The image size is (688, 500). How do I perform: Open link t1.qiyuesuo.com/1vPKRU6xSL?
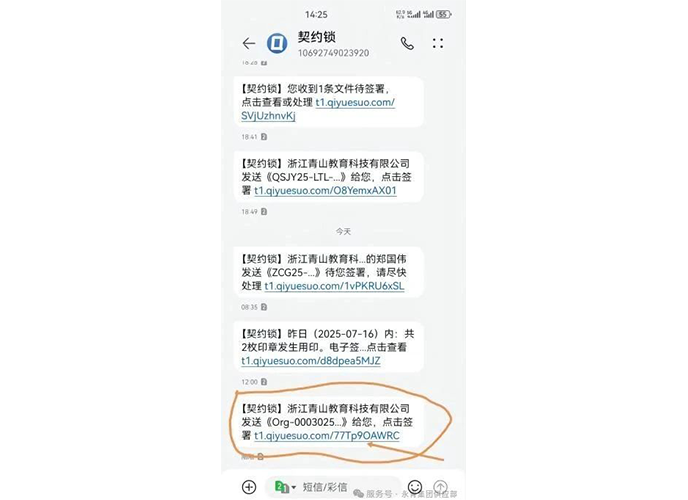point(334,286)
